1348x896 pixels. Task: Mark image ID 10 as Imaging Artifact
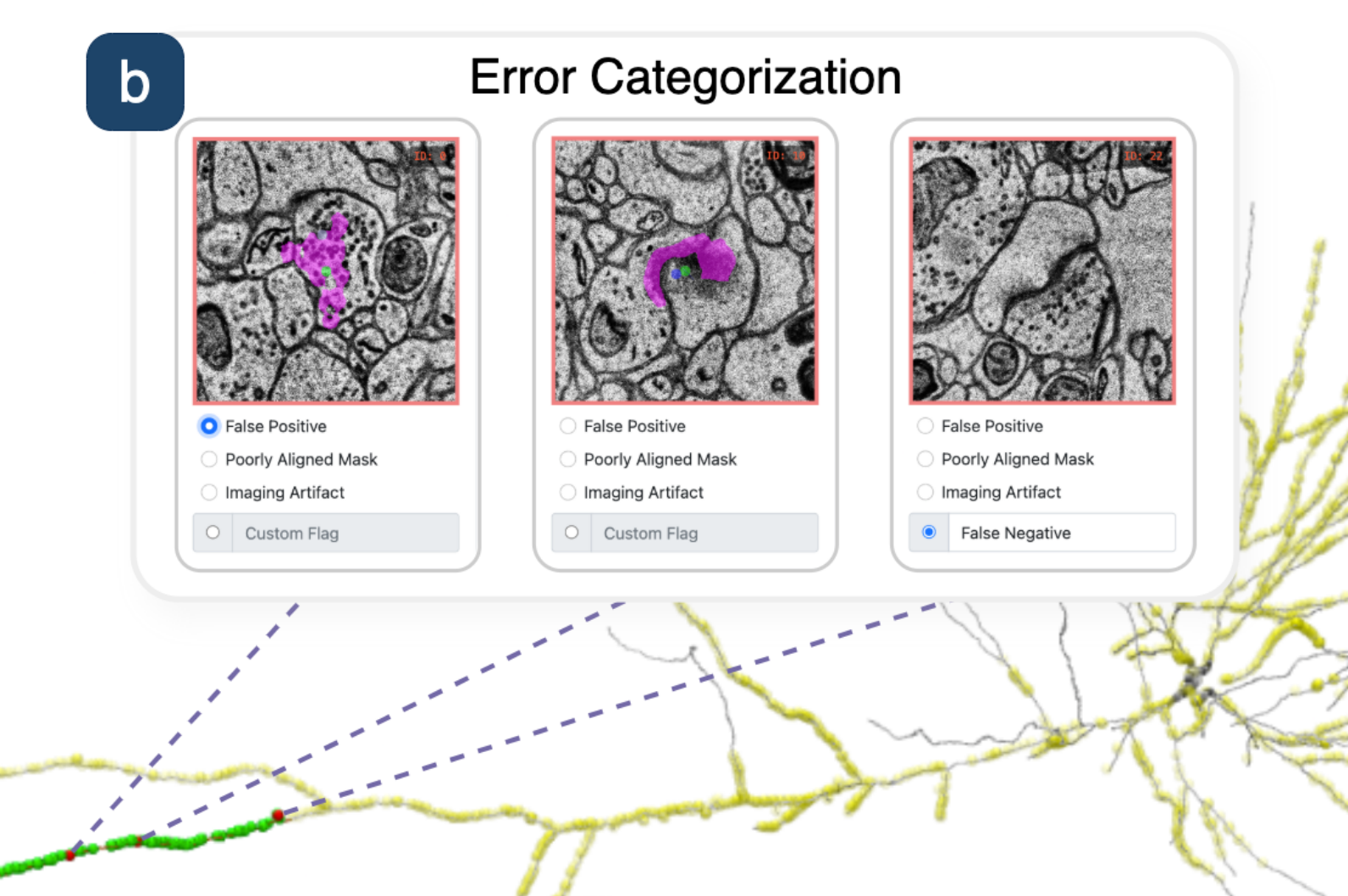point(568,492)
